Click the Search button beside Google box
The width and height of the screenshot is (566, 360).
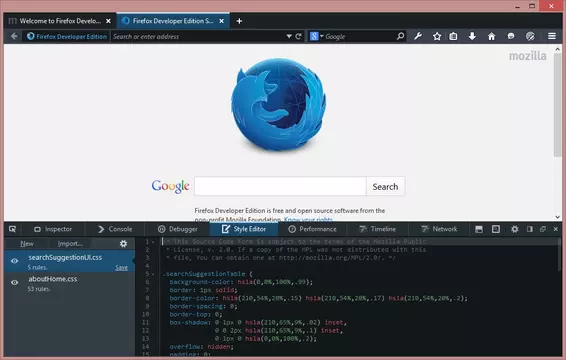point(385,186)
